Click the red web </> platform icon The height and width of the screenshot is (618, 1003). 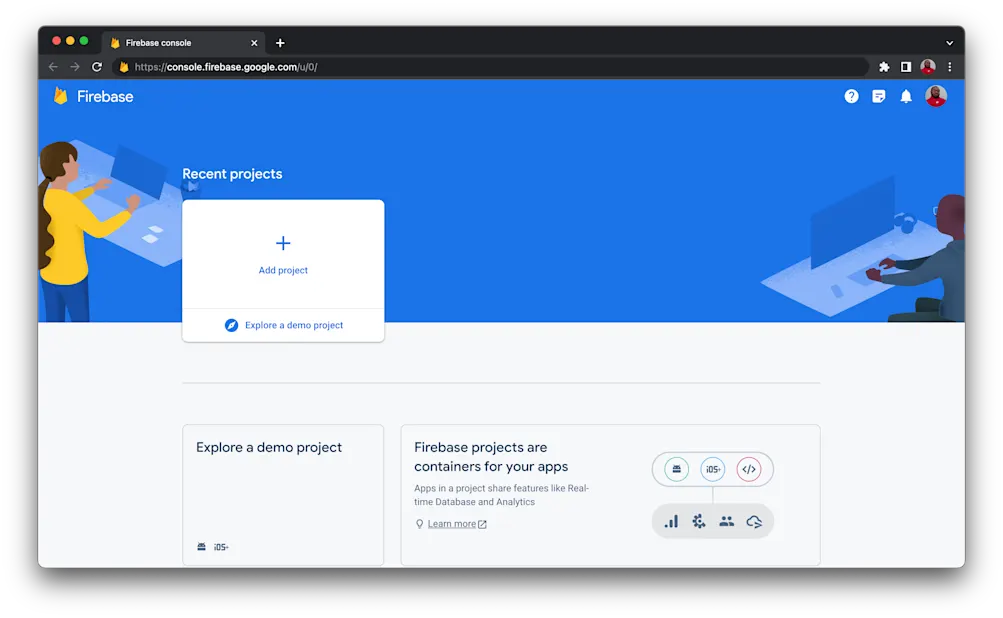(749, 469)
